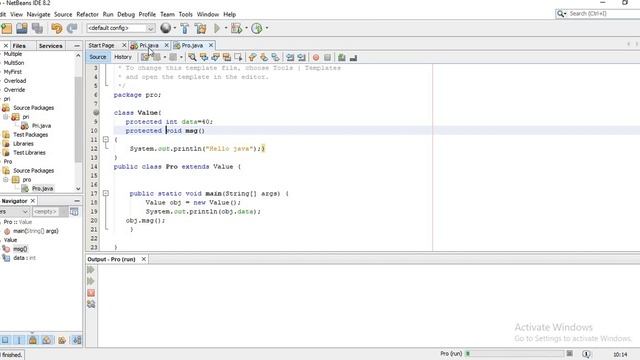Click the Next Bookmark editor icon

[264, 58]
